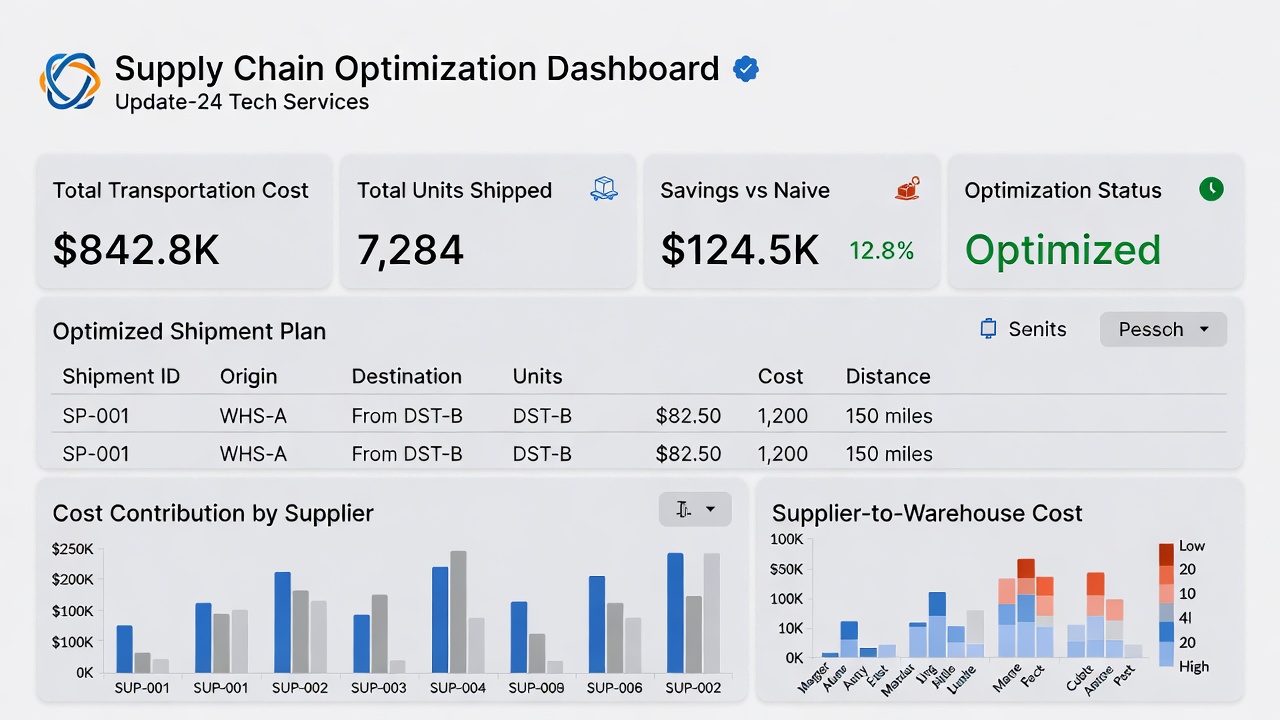Click the green clock icon on Optimization Status
Screen dimensions: 1280x720
[x=1211, y=189]
